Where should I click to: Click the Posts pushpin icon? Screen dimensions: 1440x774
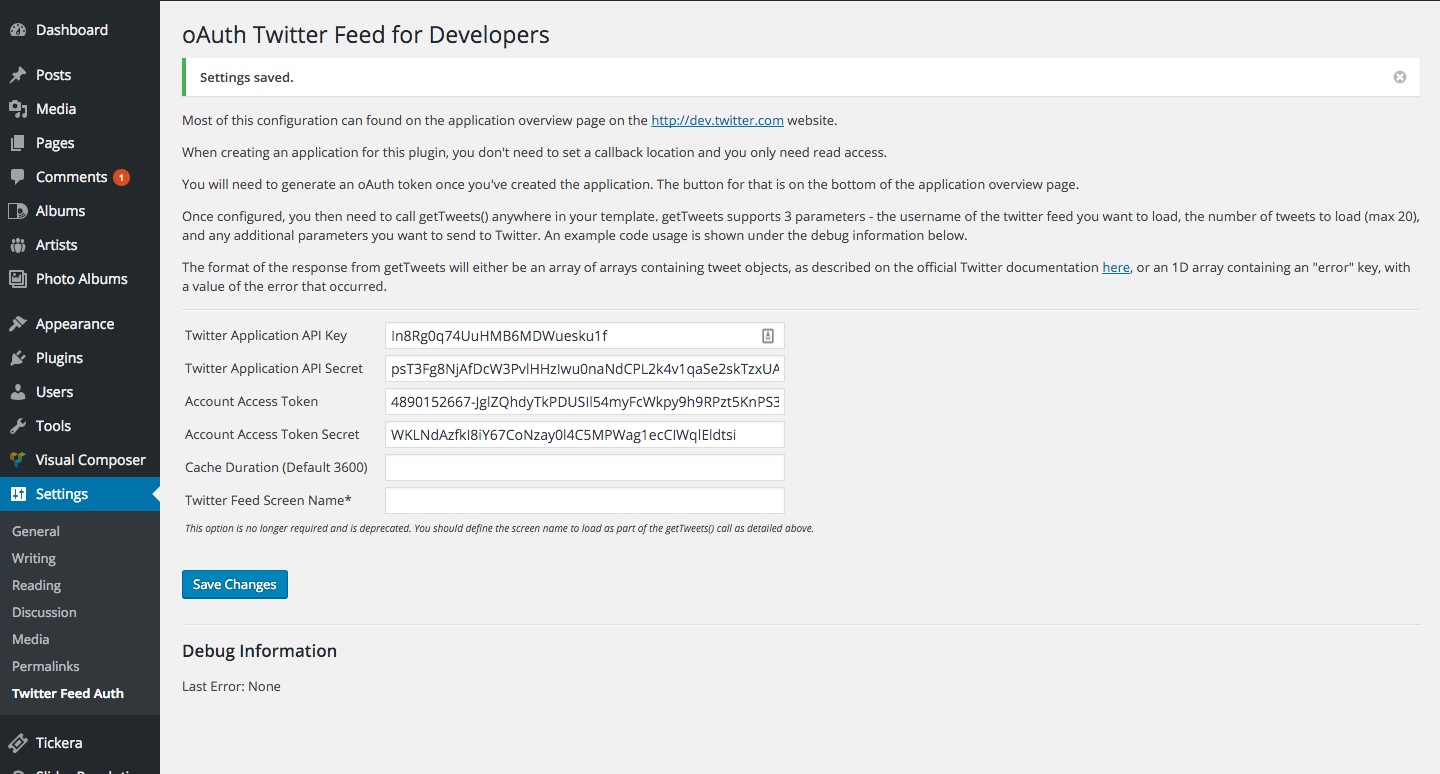[18, 75]
